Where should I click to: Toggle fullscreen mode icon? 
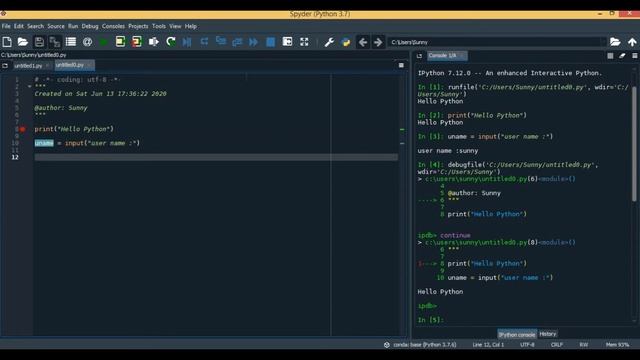point(304,42)
